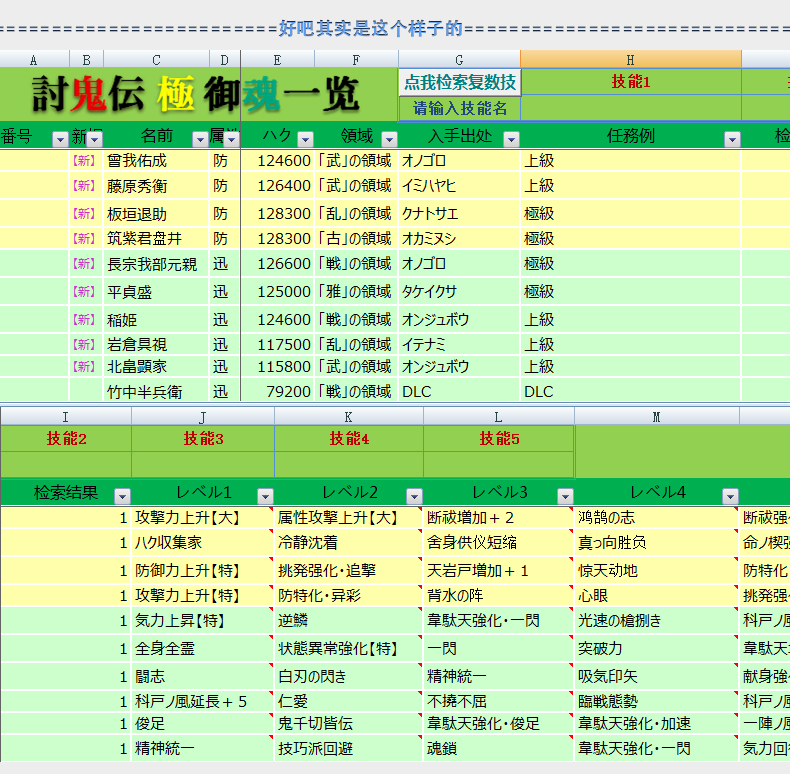The image size is (790, 774).
Task: Click the 点我检索复数技 button
Action: click(460, 82)
